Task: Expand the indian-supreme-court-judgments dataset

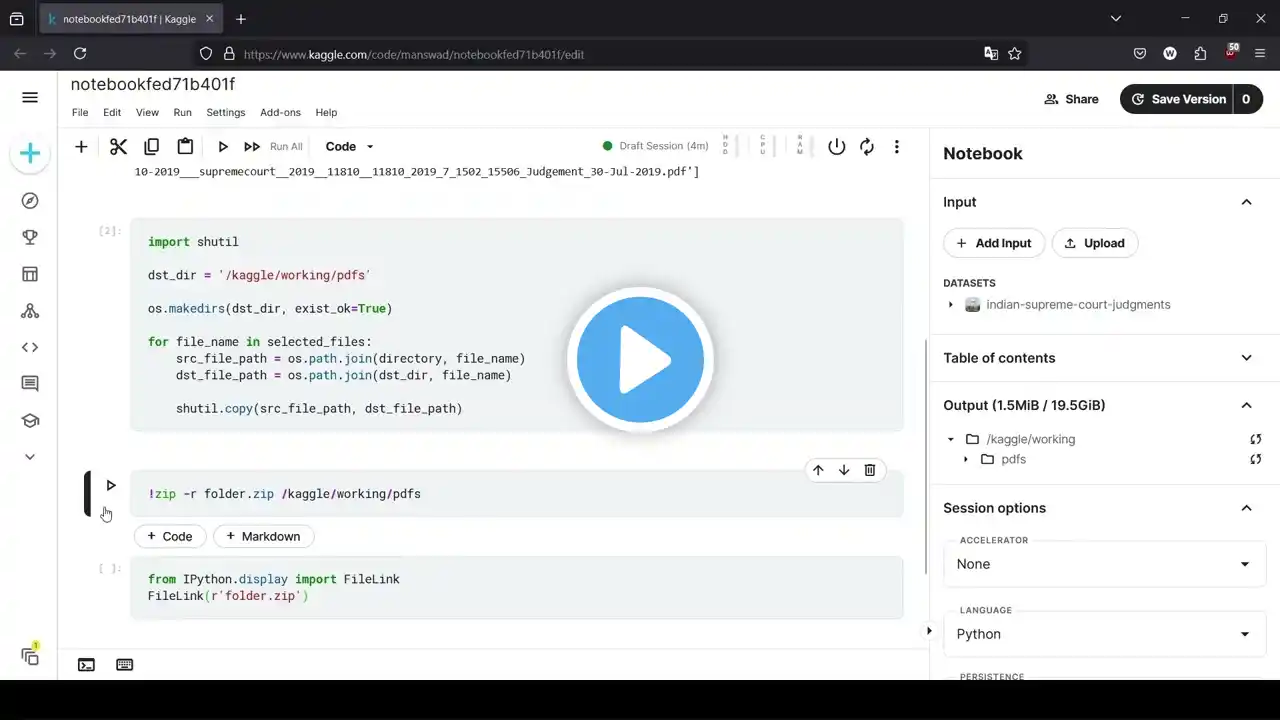Action: click(950, 305)
